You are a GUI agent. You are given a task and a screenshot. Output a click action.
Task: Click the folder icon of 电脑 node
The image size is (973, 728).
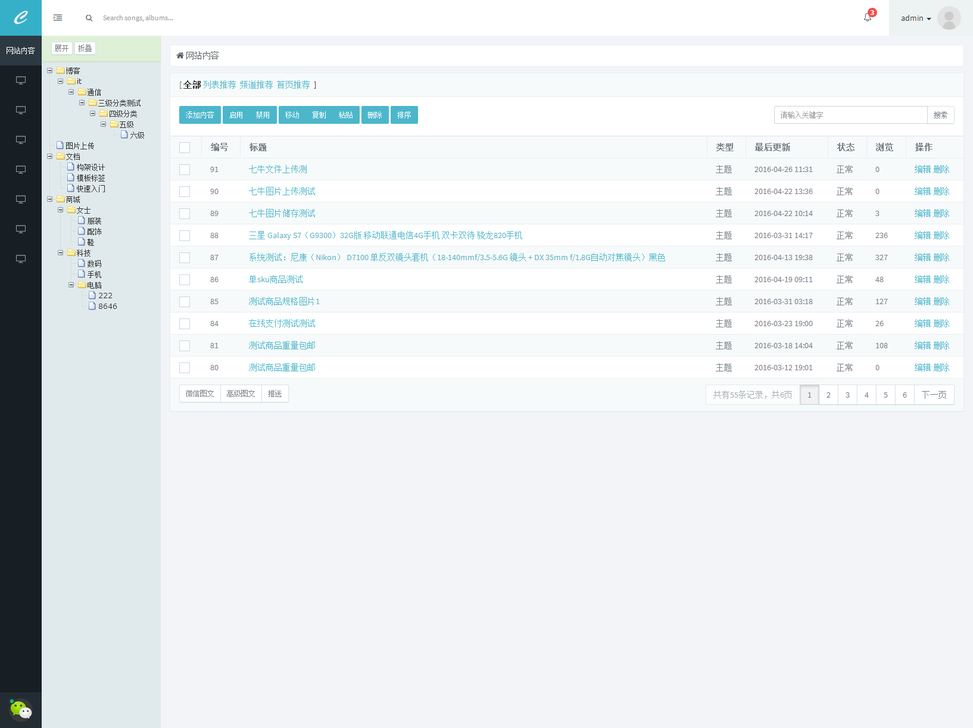[81, 285]
